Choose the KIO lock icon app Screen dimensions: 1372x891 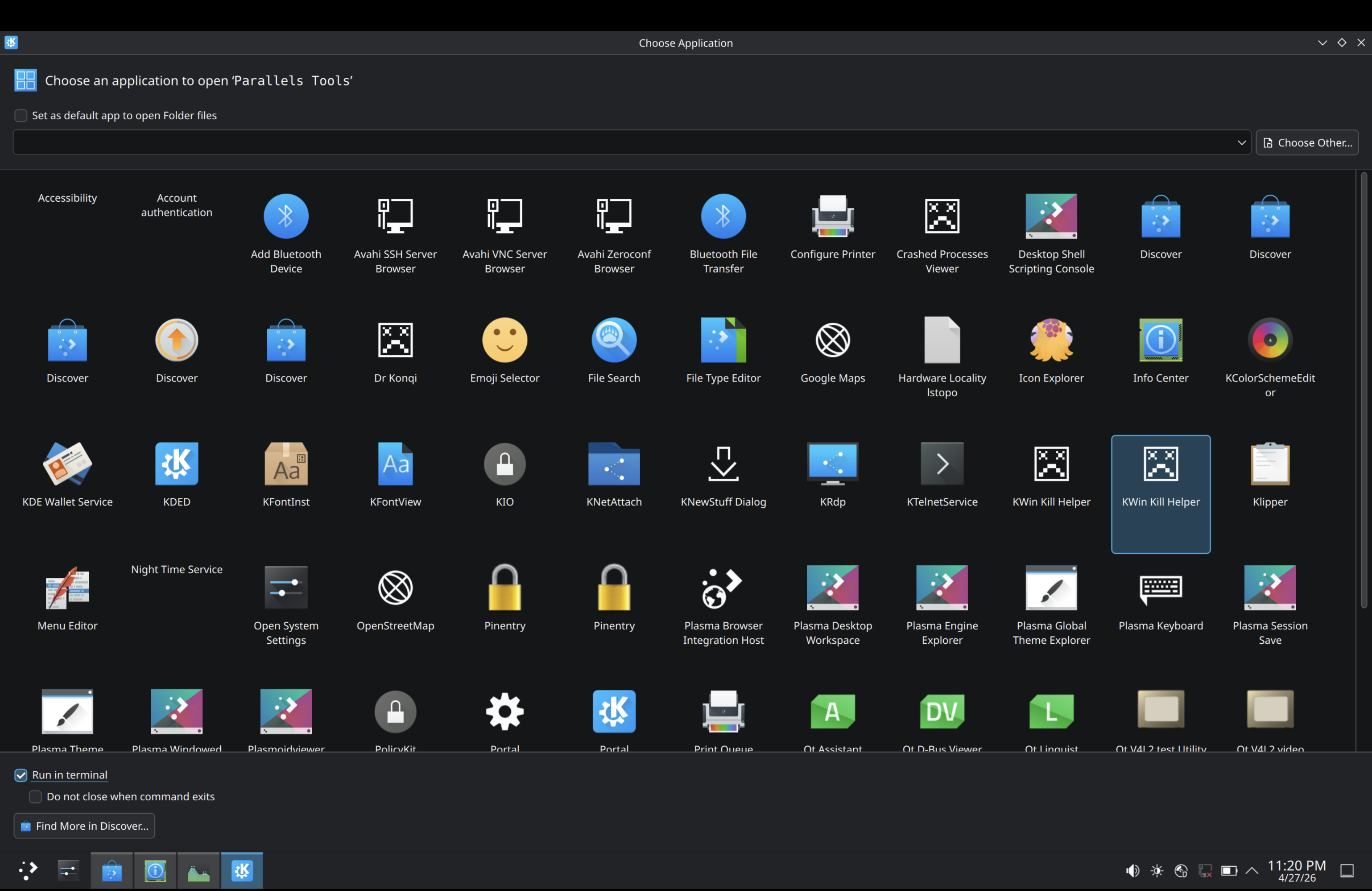(x=505, y=476)
